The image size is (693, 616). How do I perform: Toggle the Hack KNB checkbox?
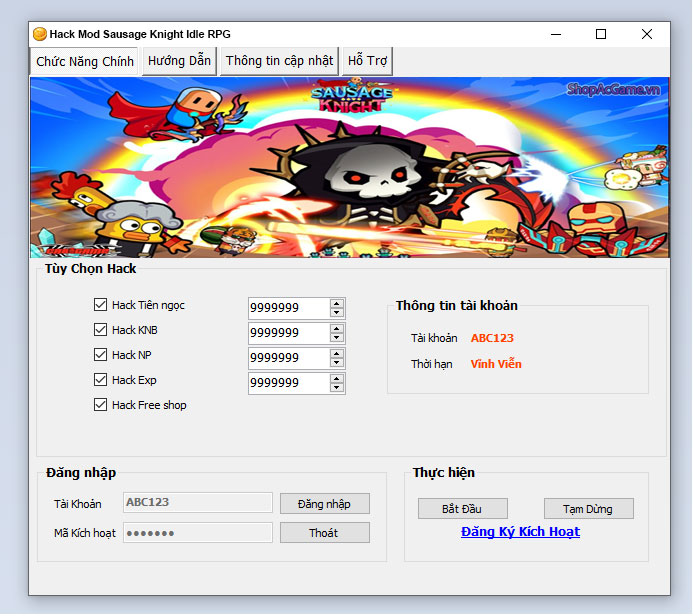click(x=100, y=330)
